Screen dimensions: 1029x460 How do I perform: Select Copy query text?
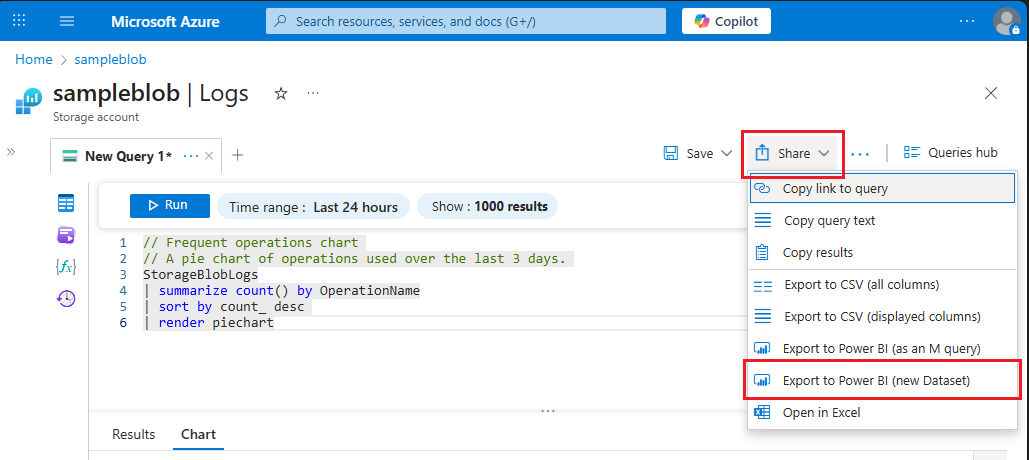pos(883,220)
